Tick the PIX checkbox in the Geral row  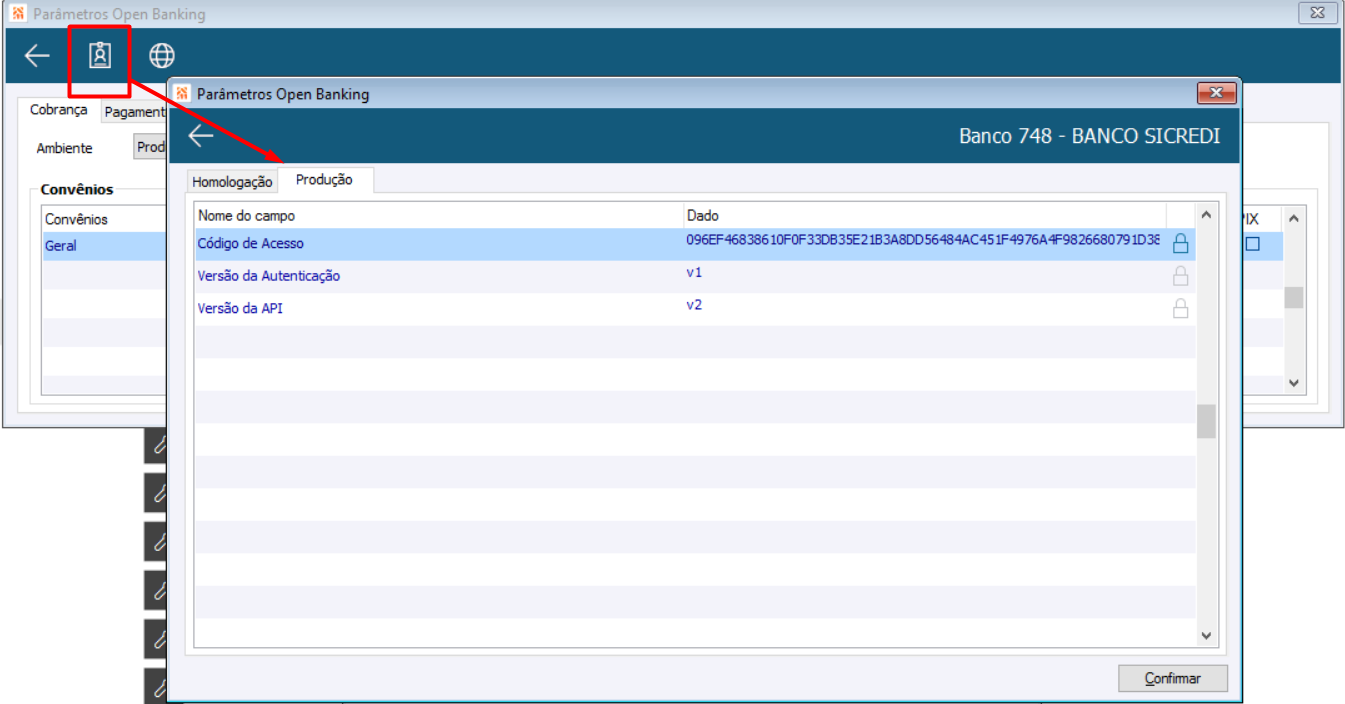1252,244
